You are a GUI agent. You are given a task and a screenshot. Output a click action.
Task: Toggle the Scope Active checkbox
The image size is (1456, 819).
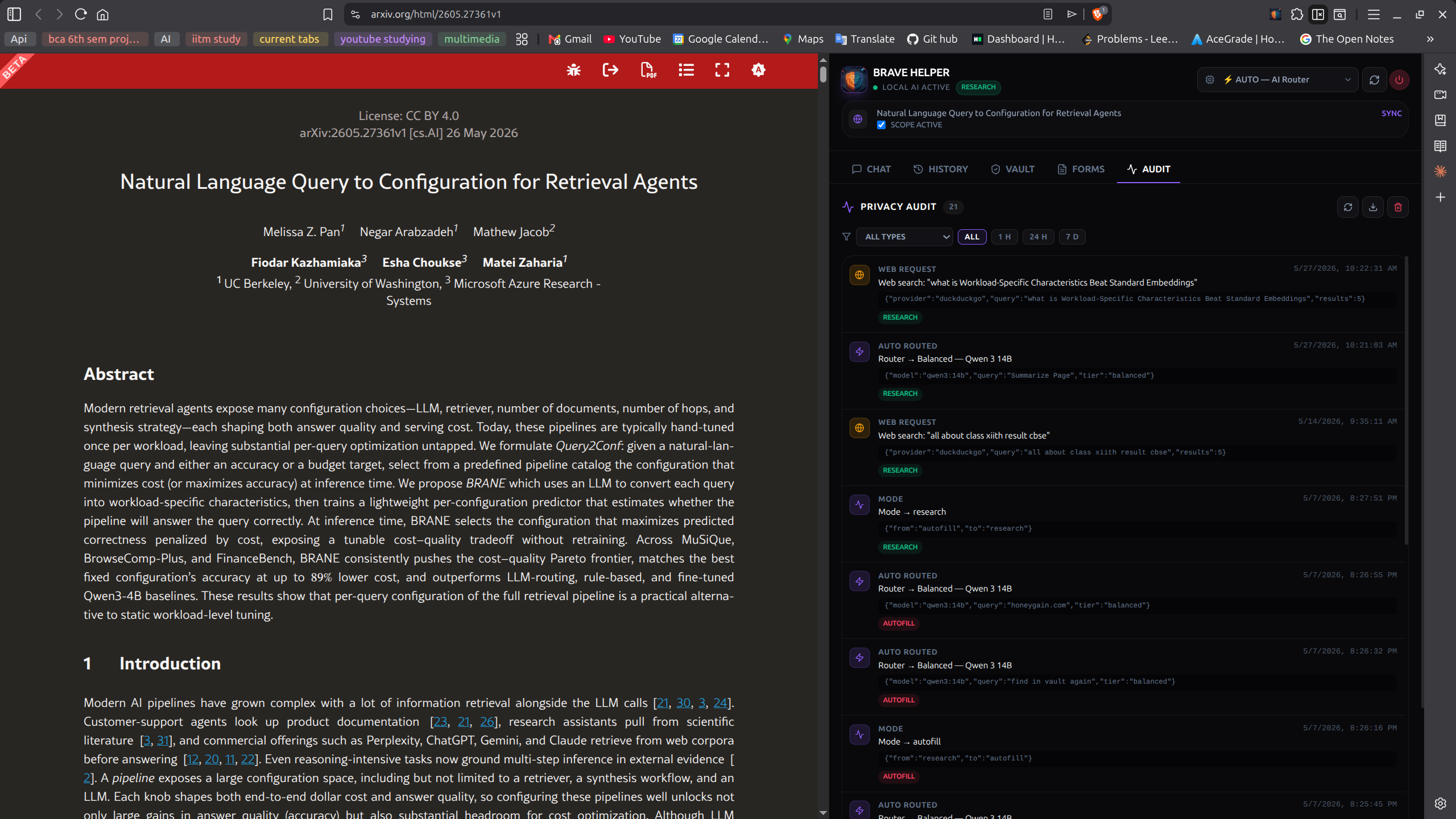pyautogui.click(x=881, y=125)
